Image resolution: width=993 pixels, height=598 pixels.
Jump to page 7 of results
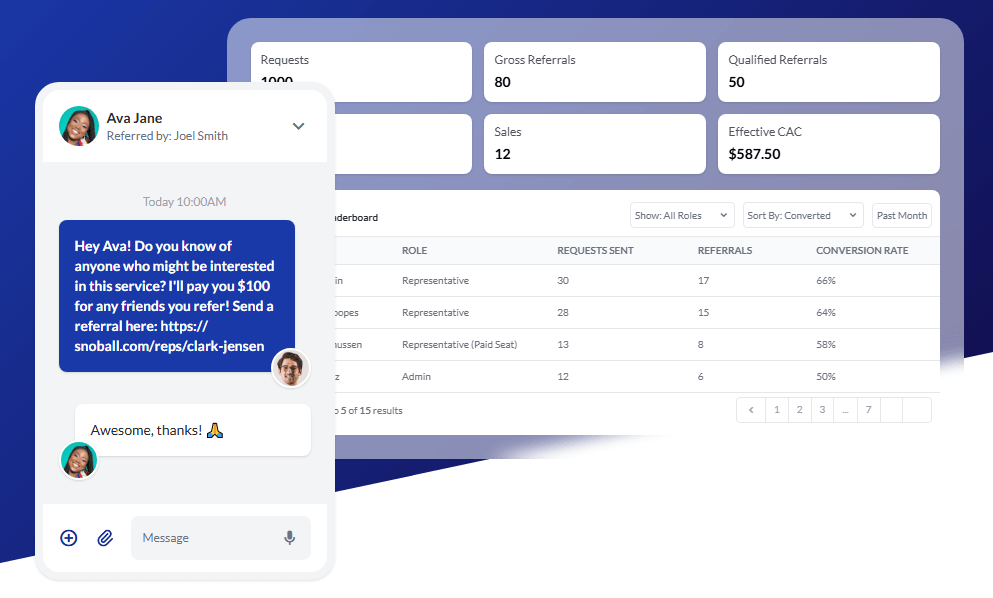[x=868, y=409]
